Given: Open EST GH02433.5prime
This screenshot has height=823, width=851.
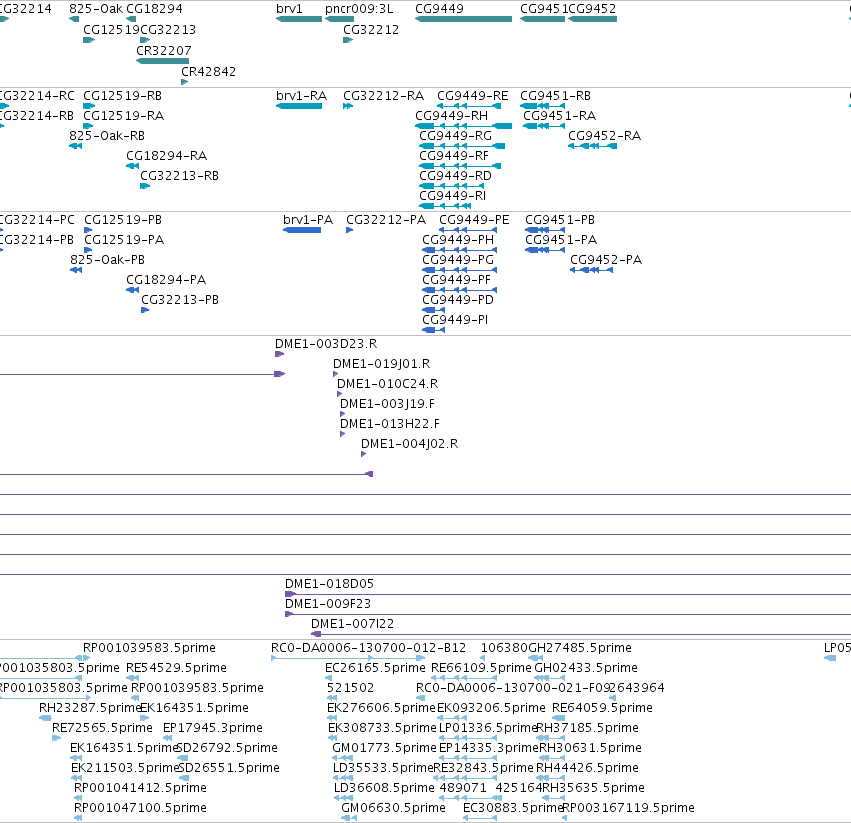Looking at the screenshot, I should tap(549, 679).
